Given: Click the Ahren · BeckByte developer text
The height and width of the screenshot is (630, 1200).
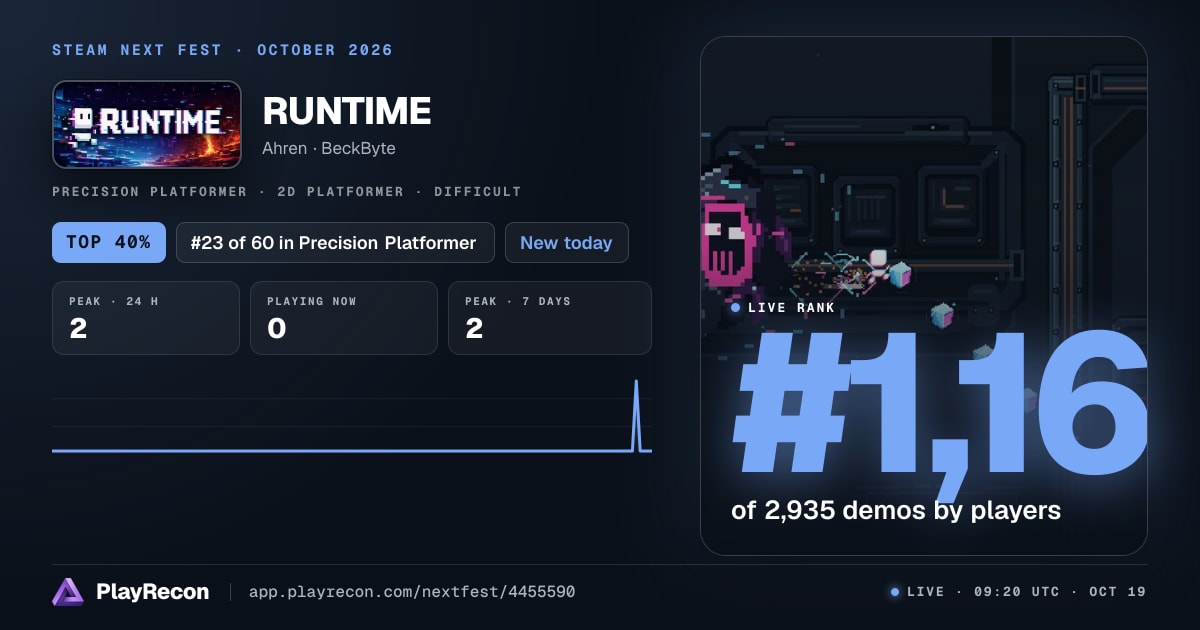Looking at the screenshot, I should (x=328, y=148).
